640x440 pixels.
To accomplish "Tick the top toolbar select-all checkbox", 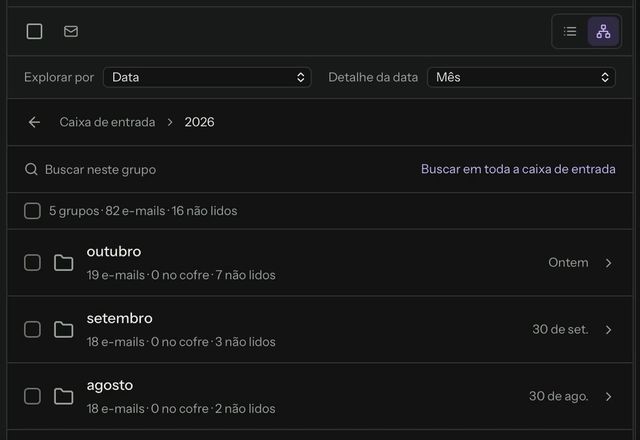I will (34, 31).
